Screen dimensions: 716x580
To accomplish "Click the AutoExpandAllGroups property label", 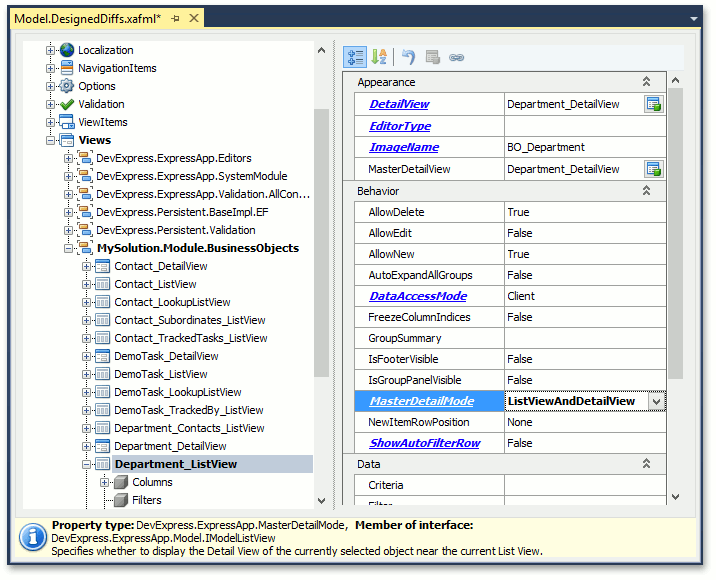I will tap(420, 275).
